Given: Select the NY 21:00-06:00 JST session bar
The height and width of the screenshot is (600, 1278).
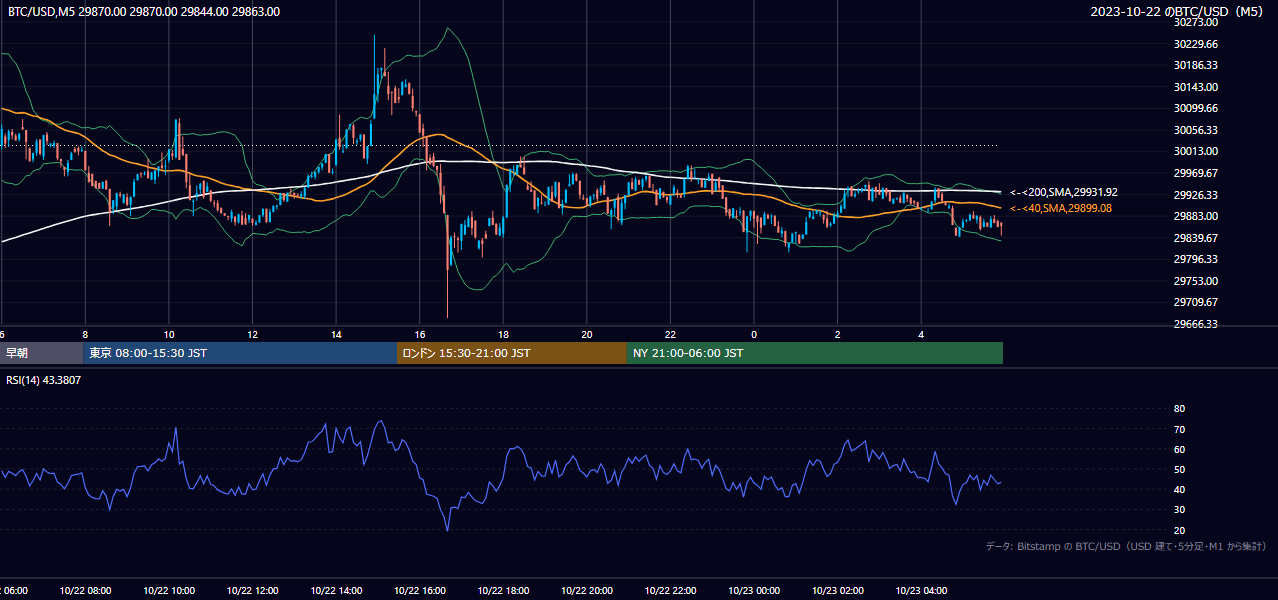Looking at the screenshot, I should (x=815, y=353).
